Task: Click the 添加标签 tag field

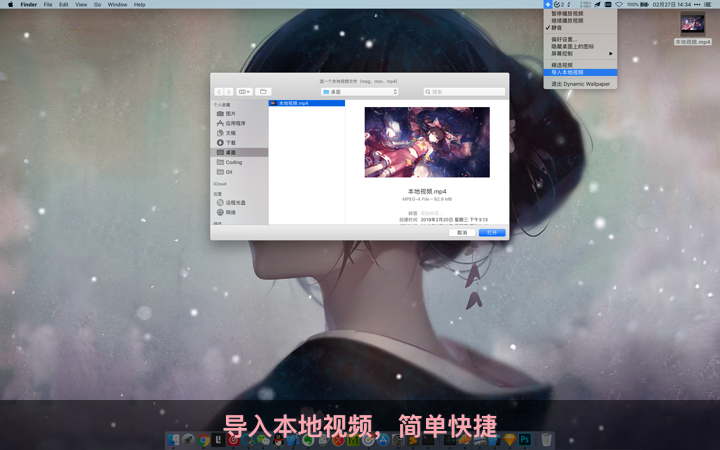Action: [432, 213]
